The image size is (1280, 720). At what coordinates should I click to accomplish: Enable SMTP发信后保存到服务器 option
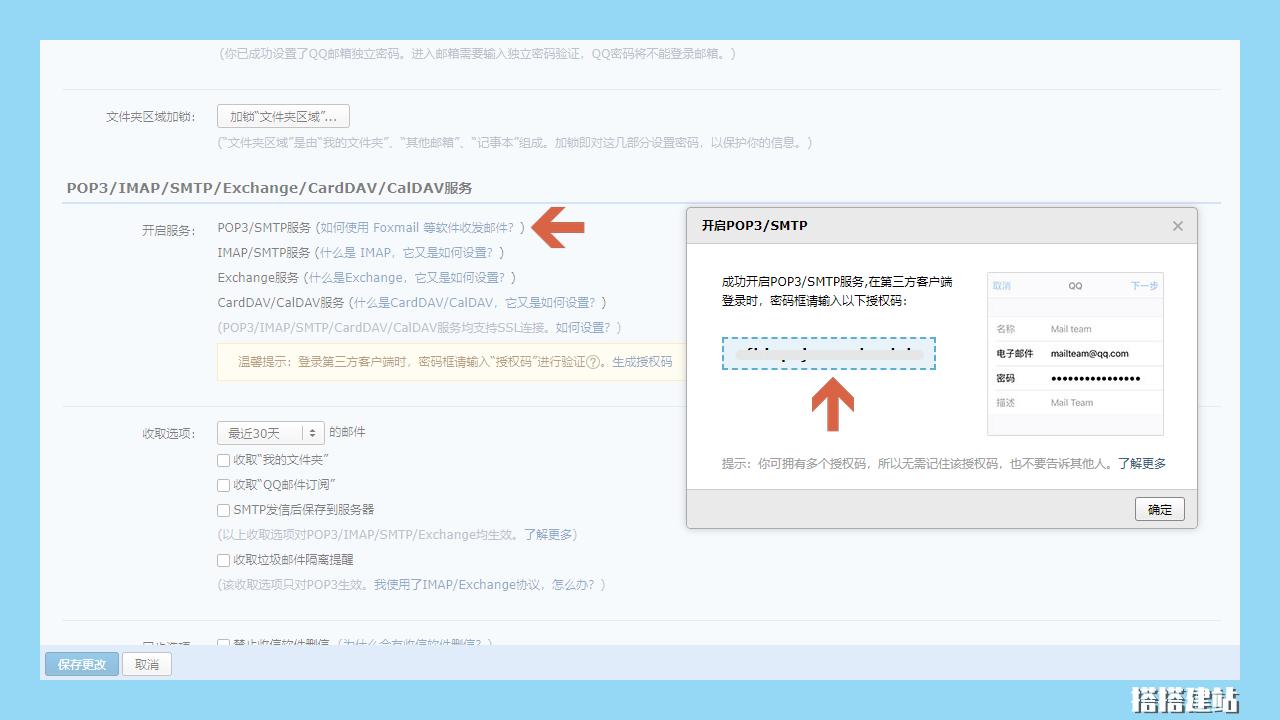pyautogui.click(x=223, y=510)
